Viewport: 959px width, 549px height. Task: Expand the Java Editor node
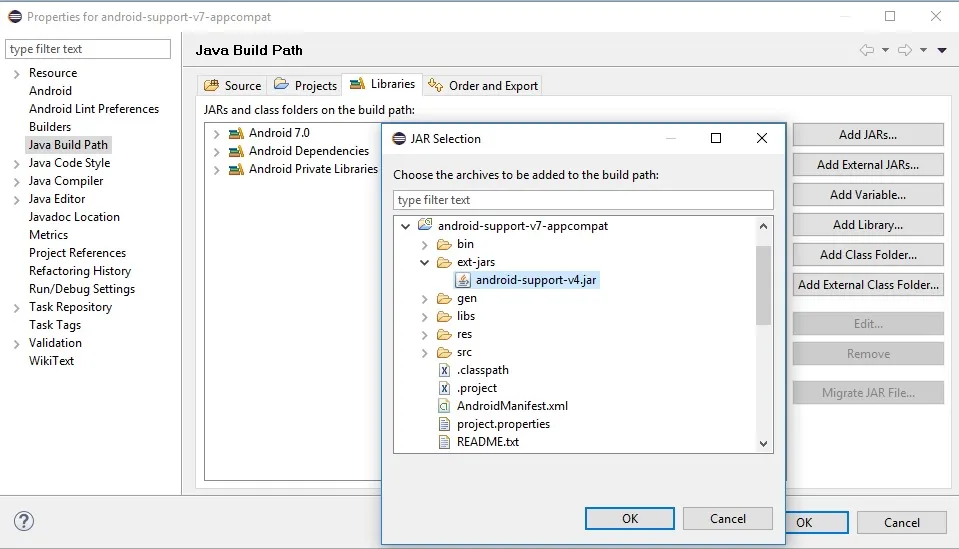[17, 200]
